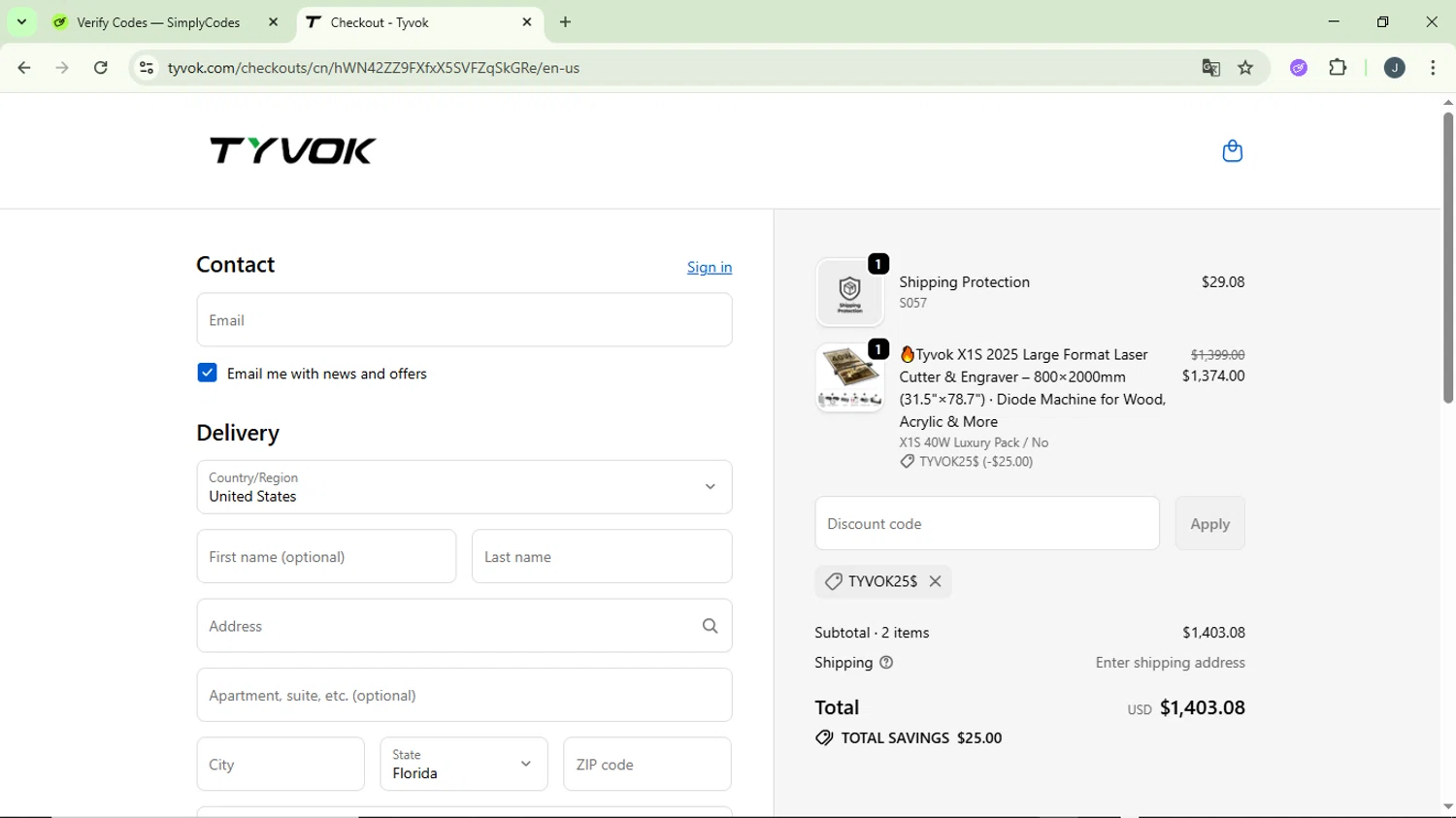
Task: Open the profile avatar J
Action: point(1394,68)
